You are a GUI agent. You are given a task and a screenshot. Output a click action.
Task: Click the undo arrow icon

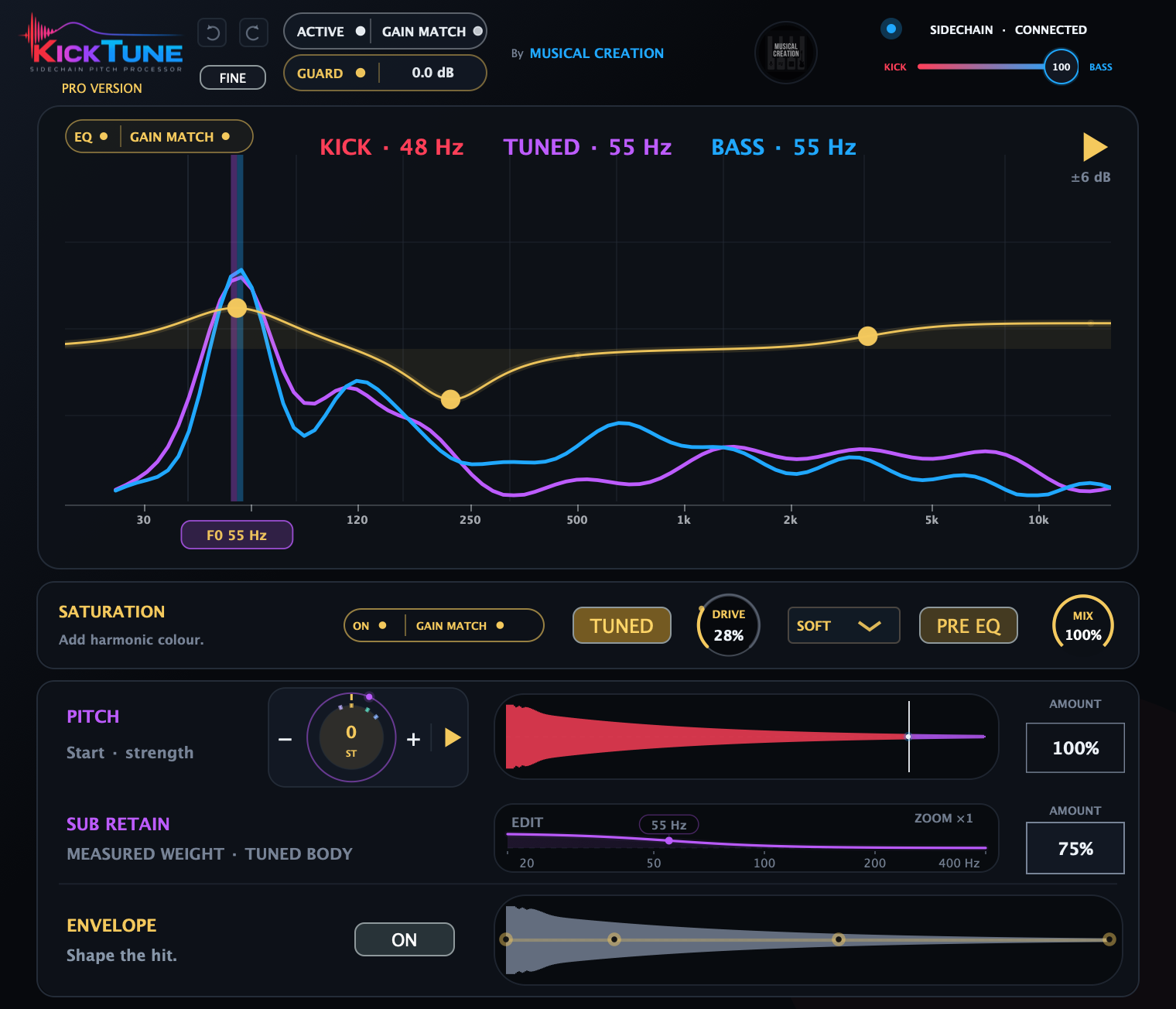pos(212,32)
